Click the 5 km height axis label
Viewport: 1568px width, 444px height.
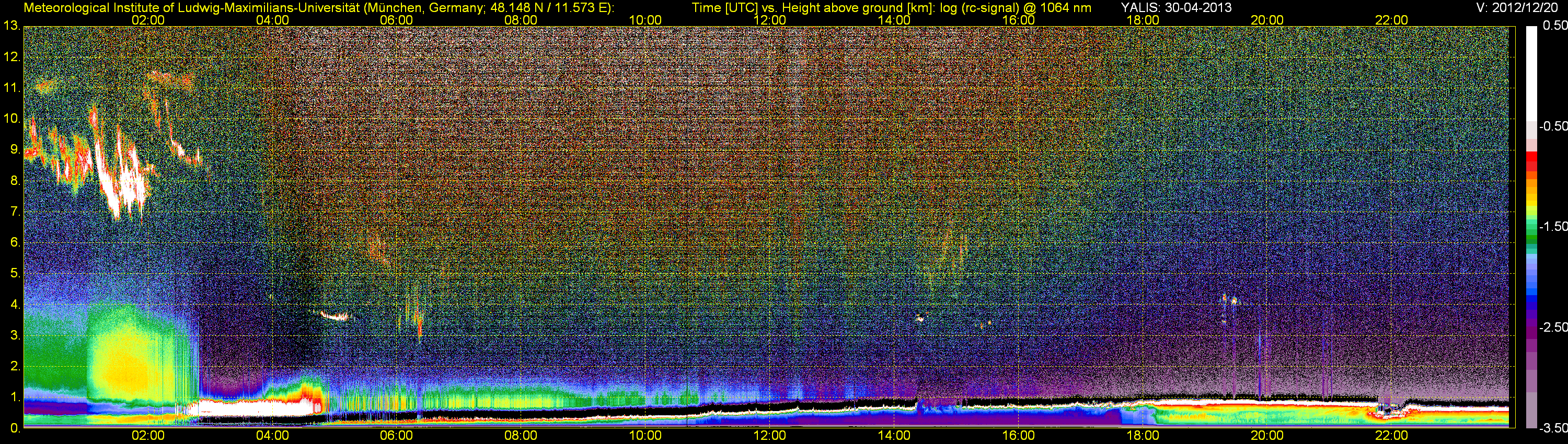[15, 273]
